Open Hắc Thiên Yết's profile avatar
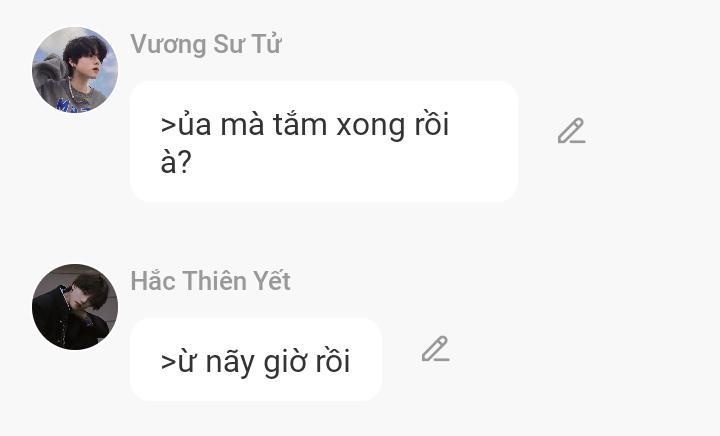This screenshot has width=720, height=436. [x=75, y=307]
